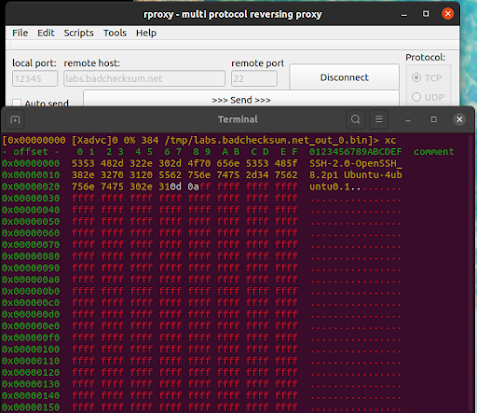Click the toolbar drag handle below the rproxy File menu
Viewport: 477px width, 413px height.
click(x=10, y=44)
